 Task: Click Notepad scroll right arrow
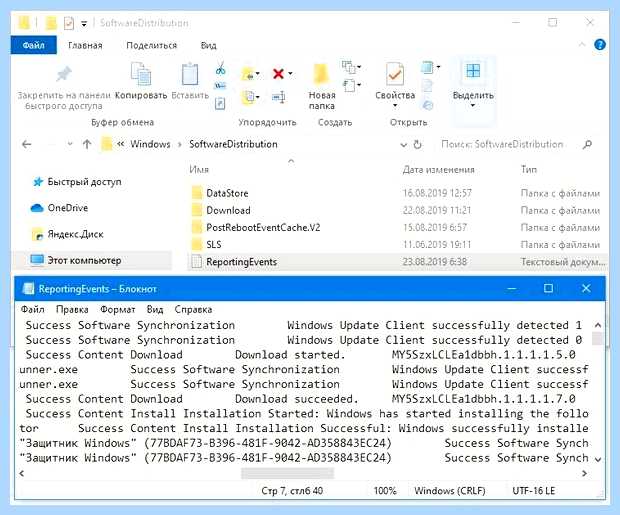[584, 473]
